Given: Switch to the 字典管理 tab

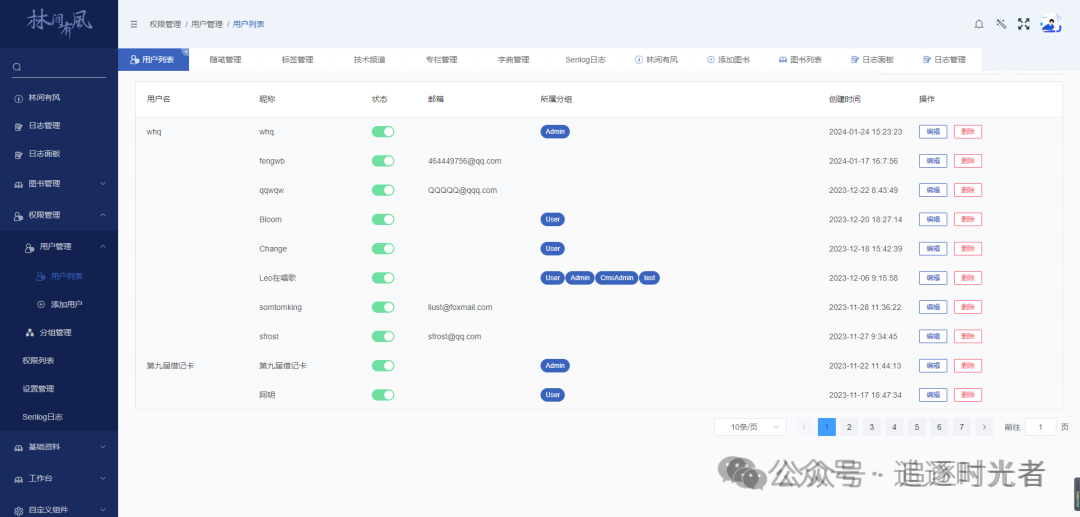Looking at the screenshot, I should tap(513, 60).
